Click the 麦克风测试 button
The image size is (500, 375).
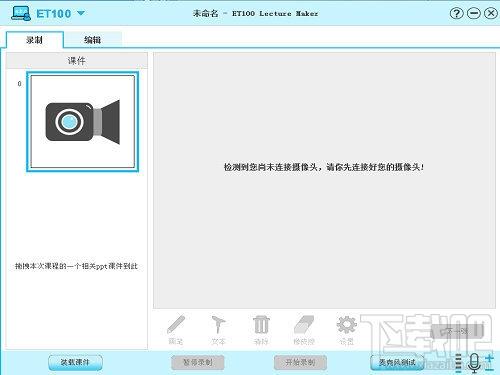pyautogui.click(x=397, y=362)
